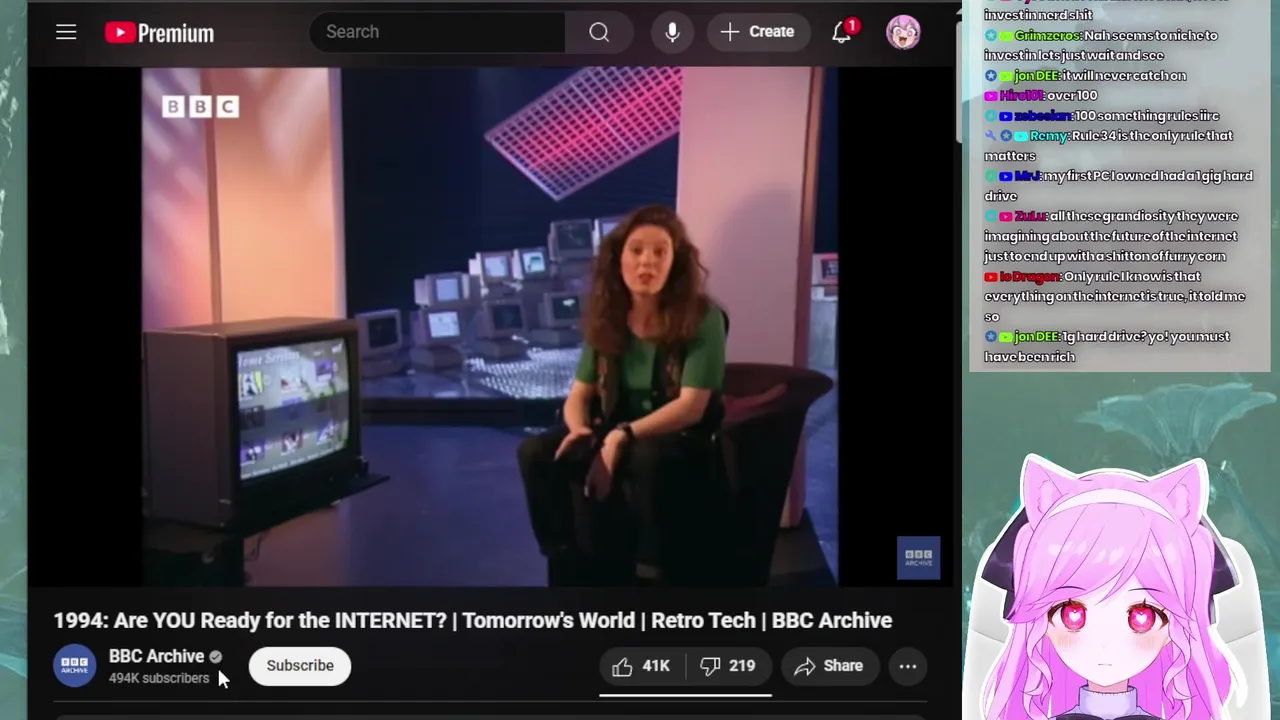Viewport: 1280px width, 720px height.
Task: Click Grimzeros's chat message in stream chat
Action: point(1101,45)
